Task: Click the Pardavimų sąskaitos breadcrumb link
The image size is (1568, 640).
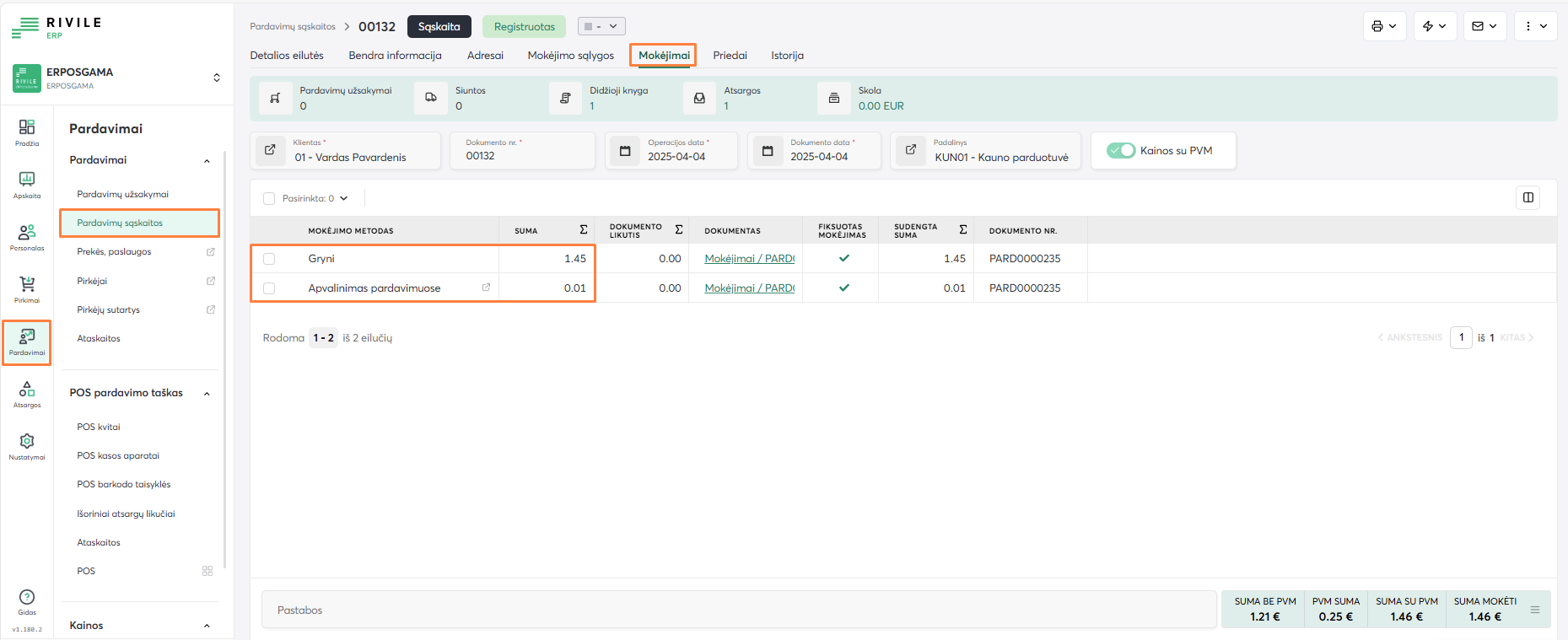Action: click(293, 27)
